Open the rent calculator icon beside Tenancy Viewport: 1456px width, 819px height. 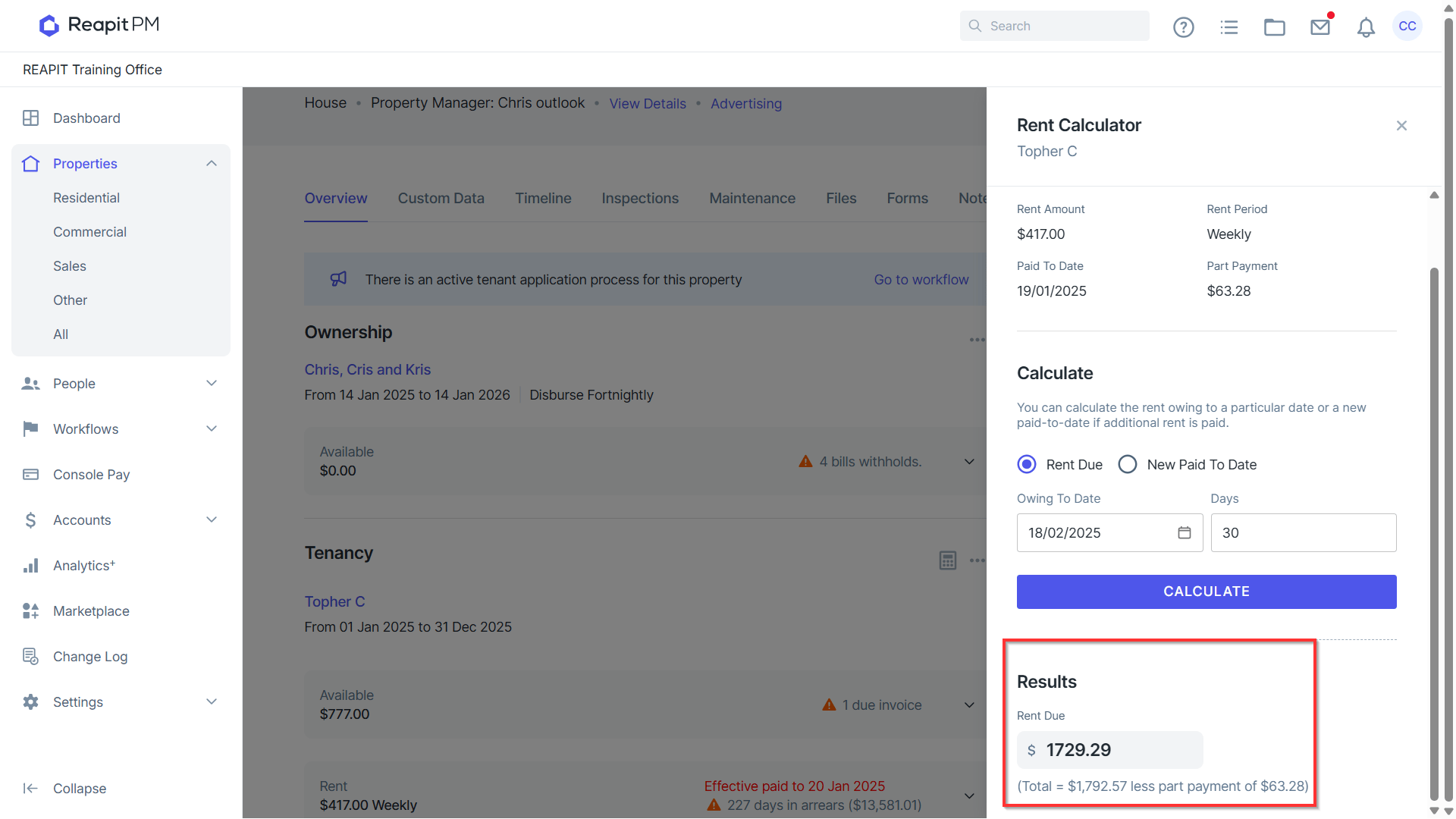[948, 560]
